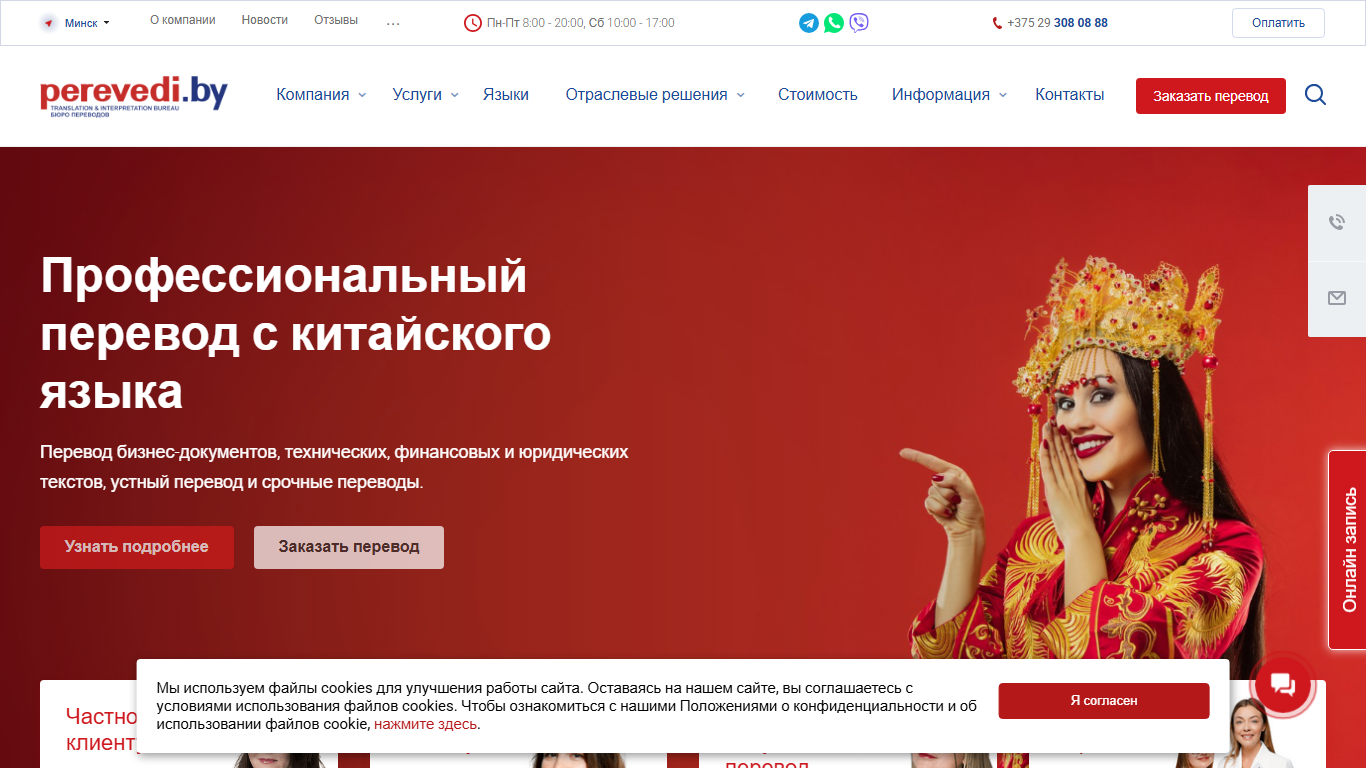The image size is (1366, 768).
Task: Click the Узнать подробнее button
Action: tap(137, 547)
